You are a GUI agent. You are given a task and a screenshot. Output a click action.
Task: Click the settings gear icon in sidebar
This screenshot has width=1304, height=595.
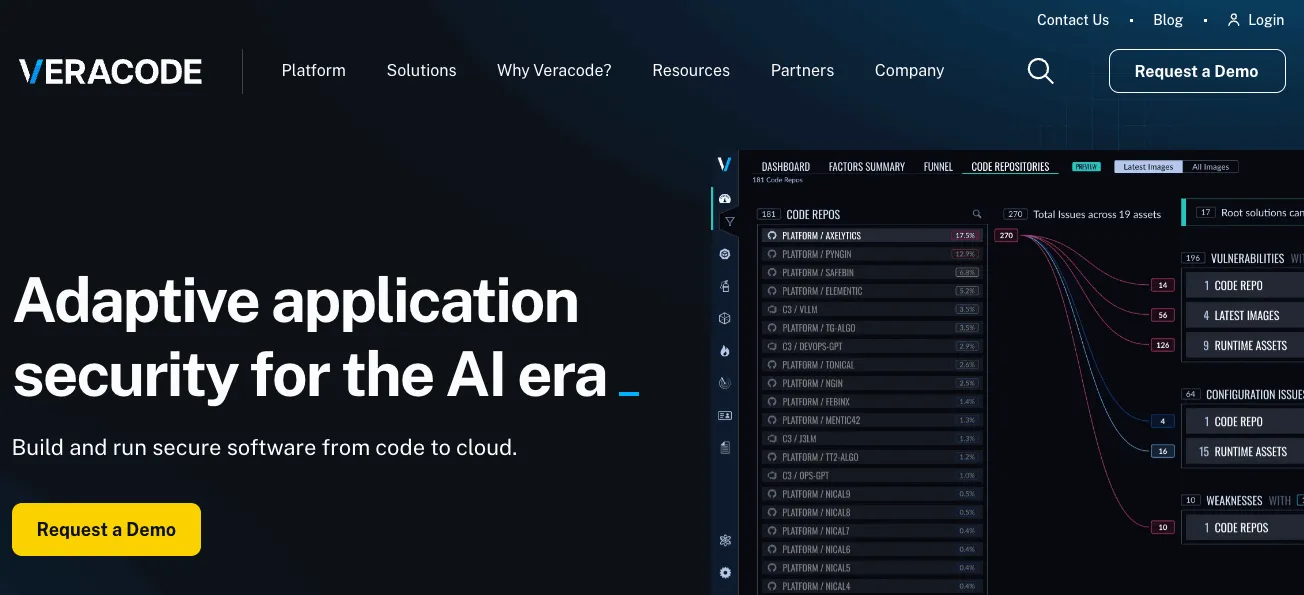(x=725, y=573)
